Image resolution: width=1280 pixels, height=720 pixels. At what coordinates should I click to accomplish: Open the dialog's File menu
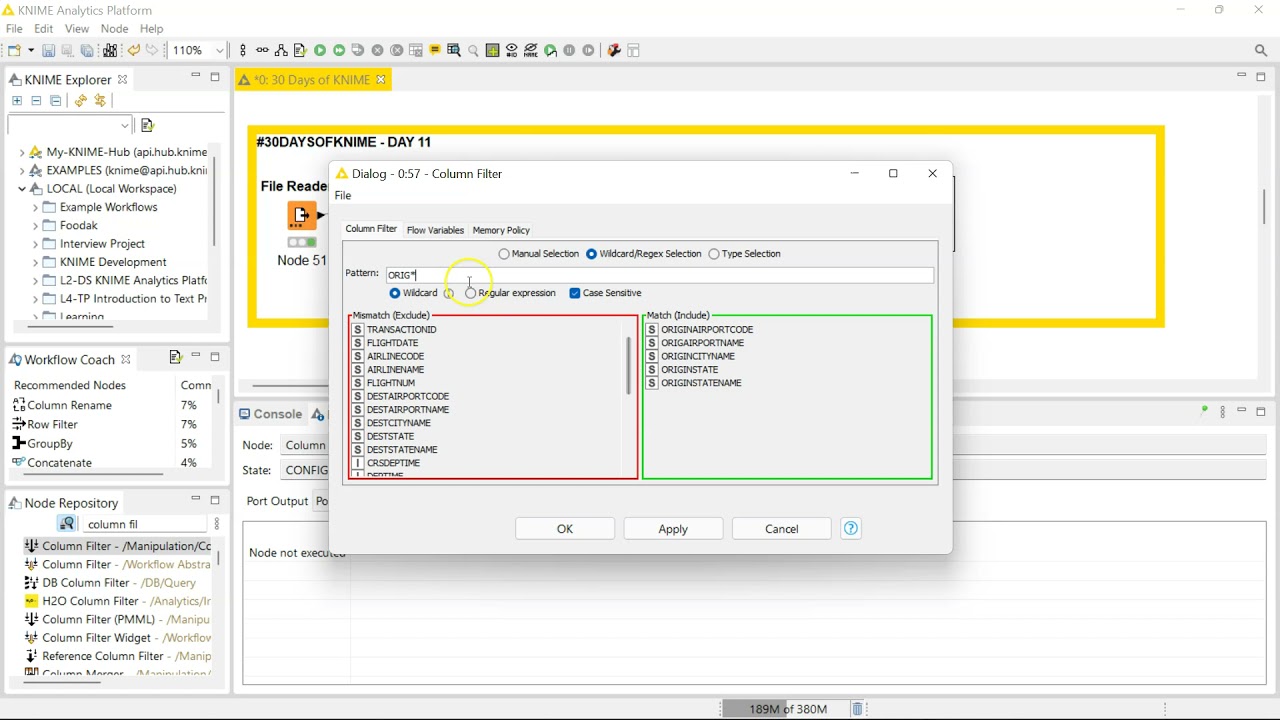[x=343, y=195]
